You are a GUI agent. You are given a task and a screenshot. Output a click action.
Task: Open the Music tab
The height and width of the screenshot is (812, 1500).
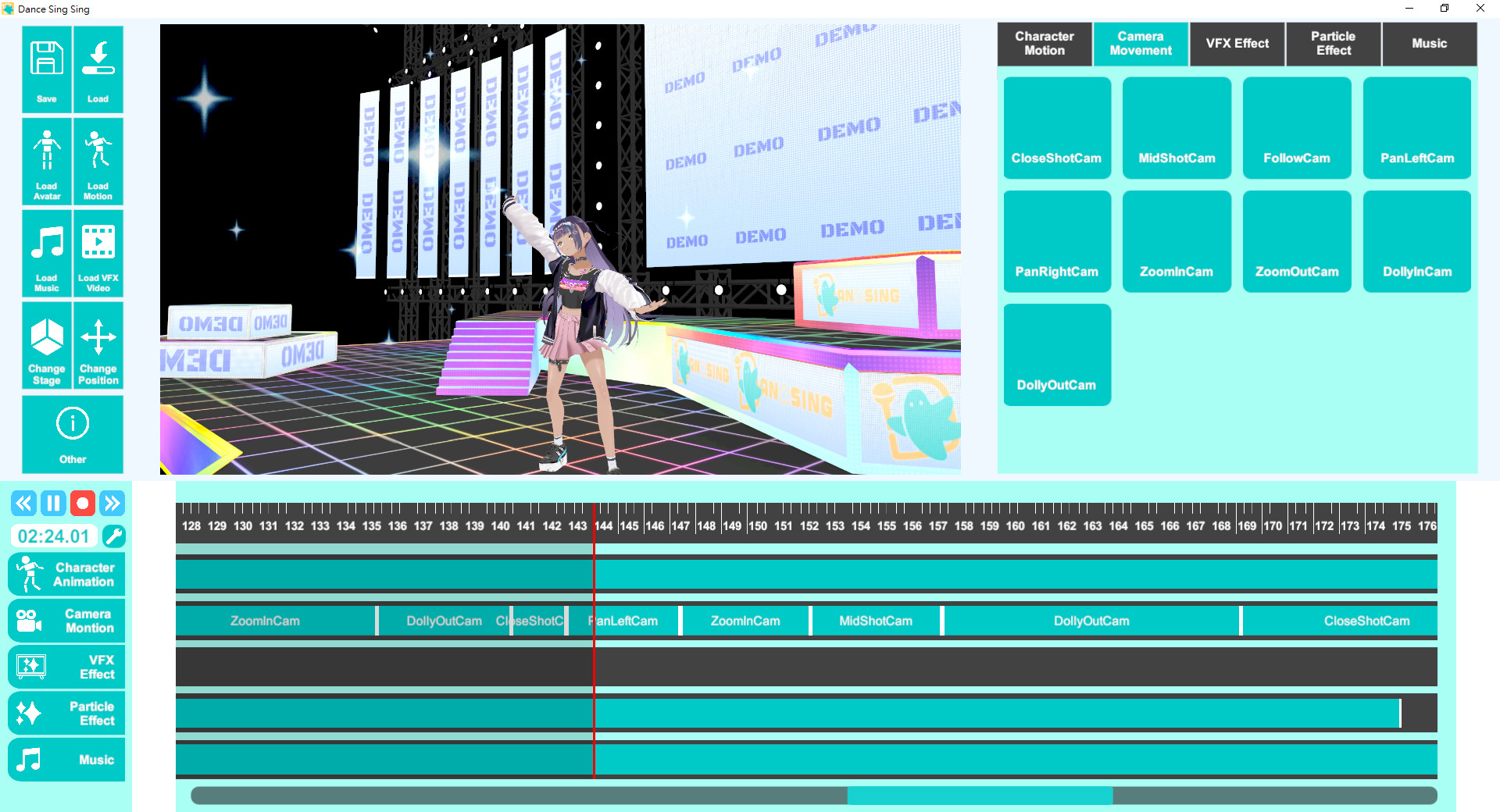(x=1429, y=44)
